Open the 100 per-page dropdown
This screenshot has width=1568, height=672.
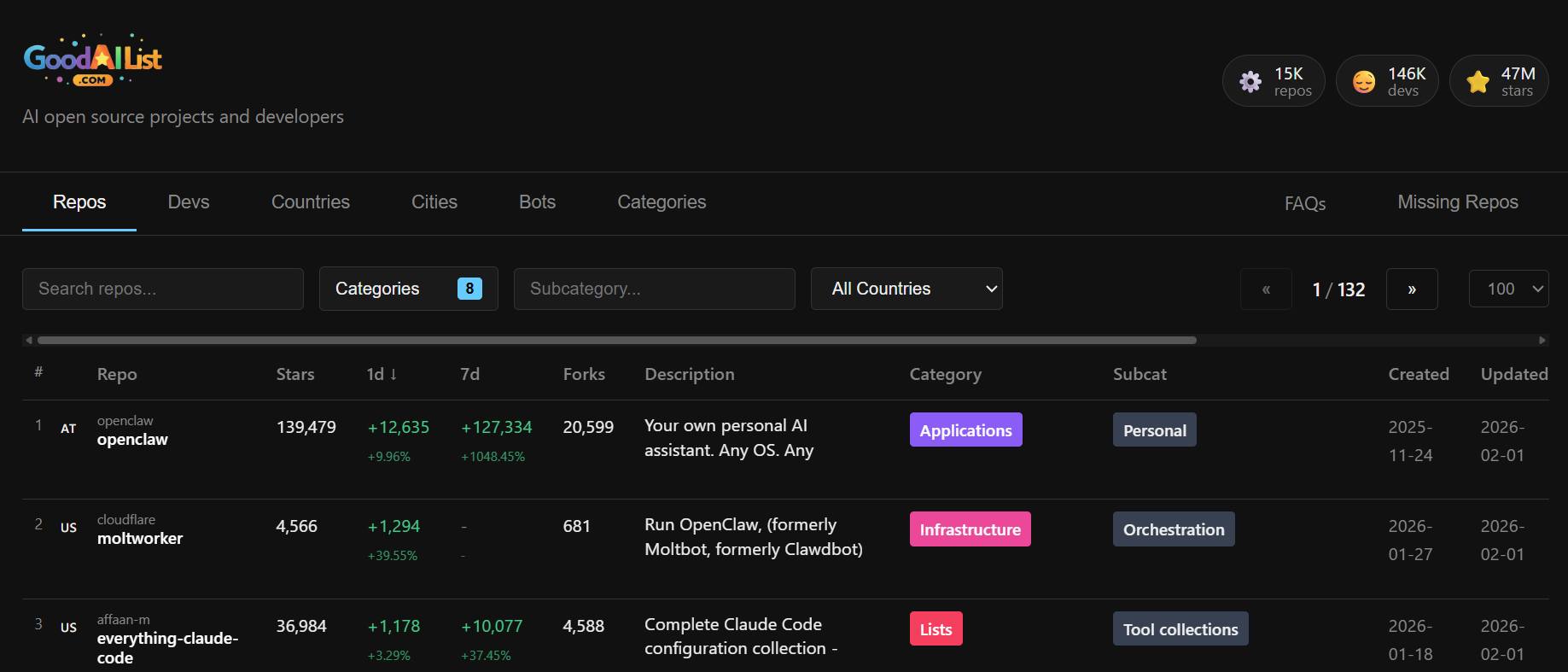point(1508,289)
